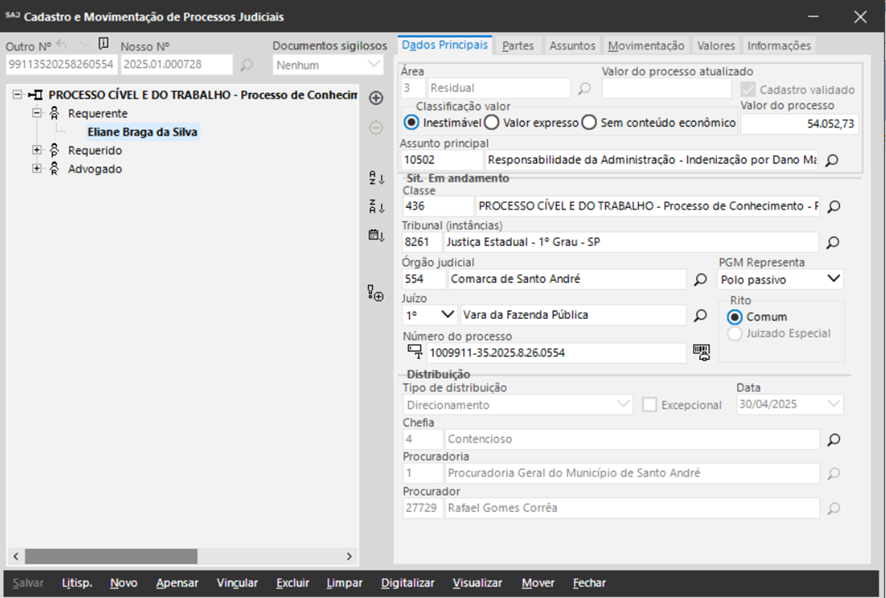
Task: Select the Comum rito radio button
Action: (x=735, y=316)
